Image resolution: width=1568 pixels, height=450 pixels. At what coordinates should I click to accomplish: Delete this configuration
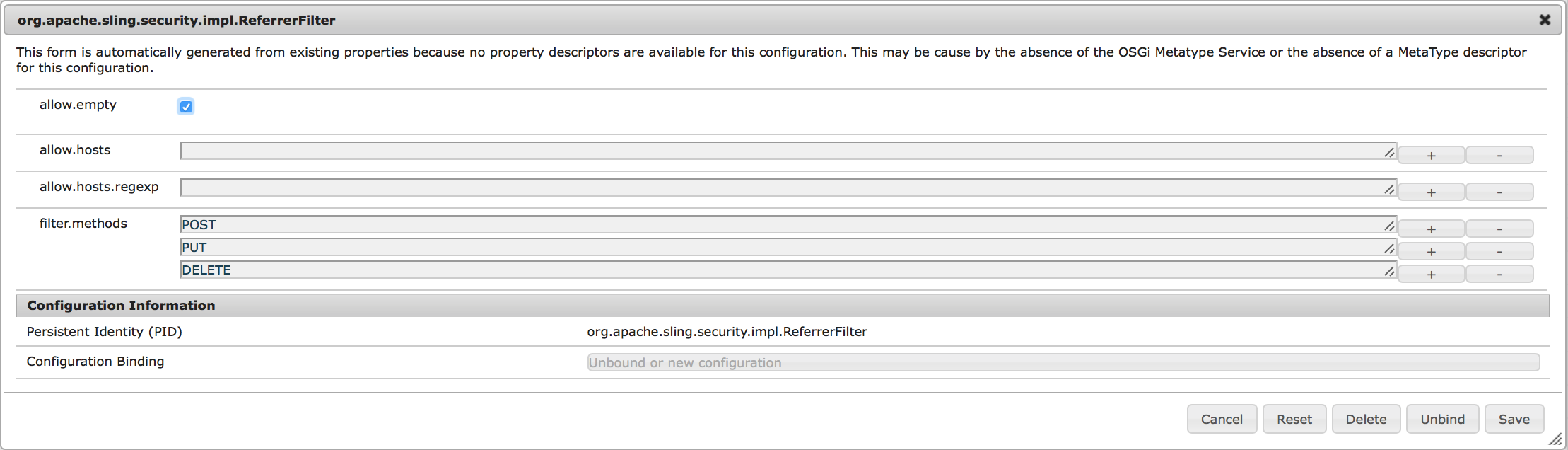click(x=1366, y=419)
